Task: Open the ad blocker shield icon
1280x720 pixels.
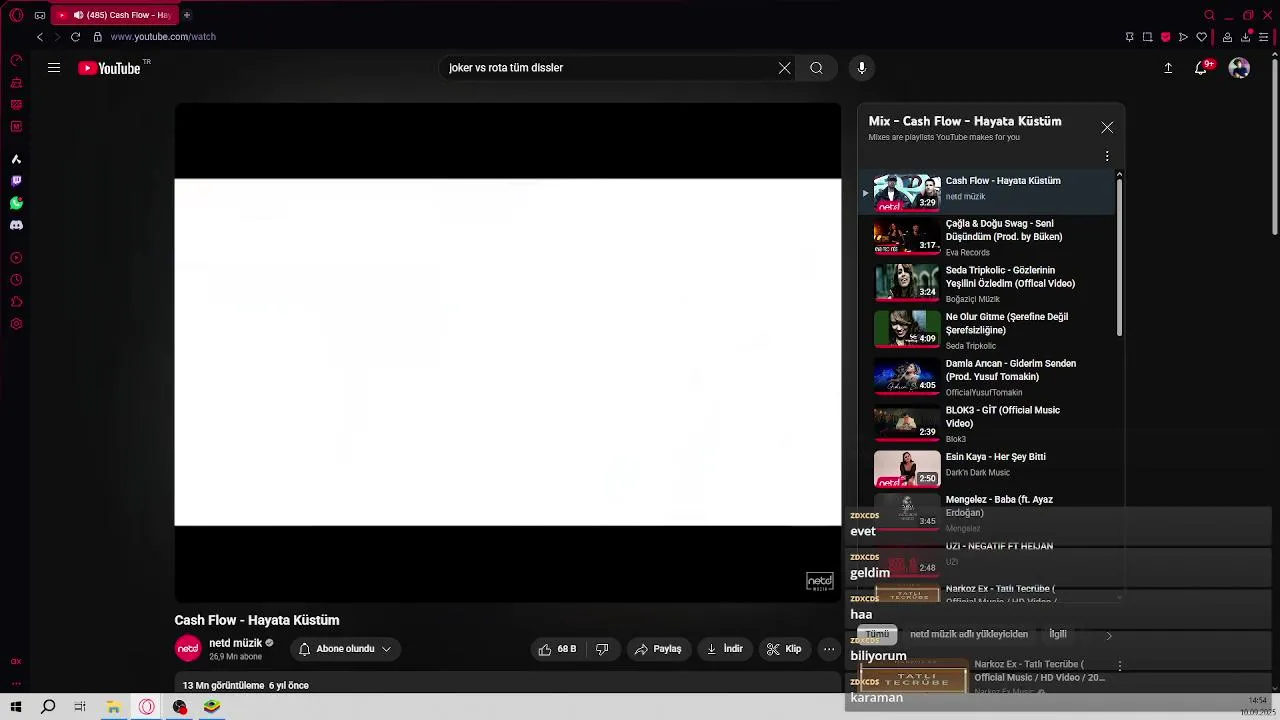Action: [1166, 37]
